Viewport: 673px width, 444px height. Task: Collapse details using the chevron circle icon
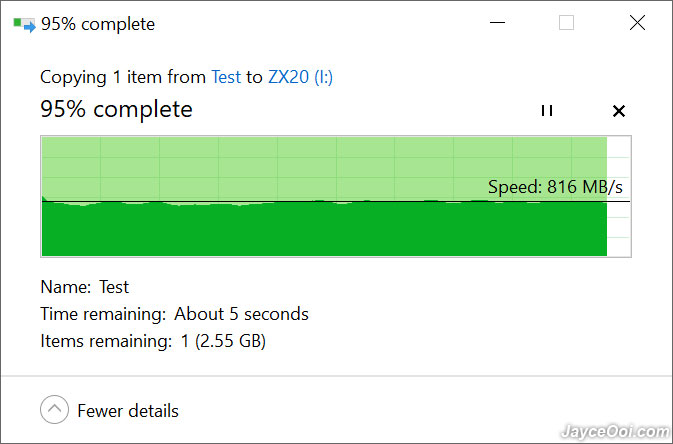point(54,410)
